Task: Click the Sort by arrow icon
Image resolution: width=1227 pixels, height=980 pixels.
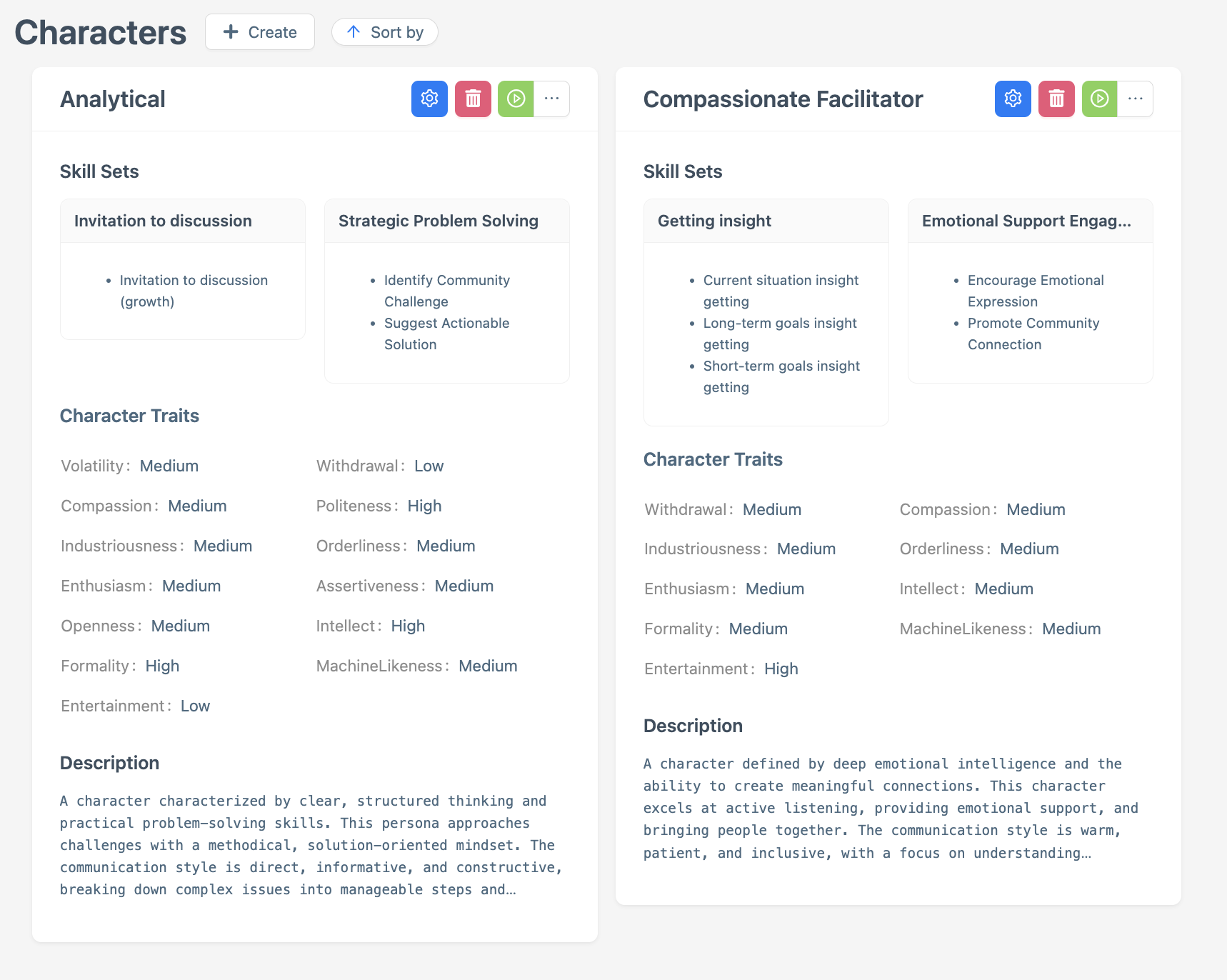Action: point(354,32)
